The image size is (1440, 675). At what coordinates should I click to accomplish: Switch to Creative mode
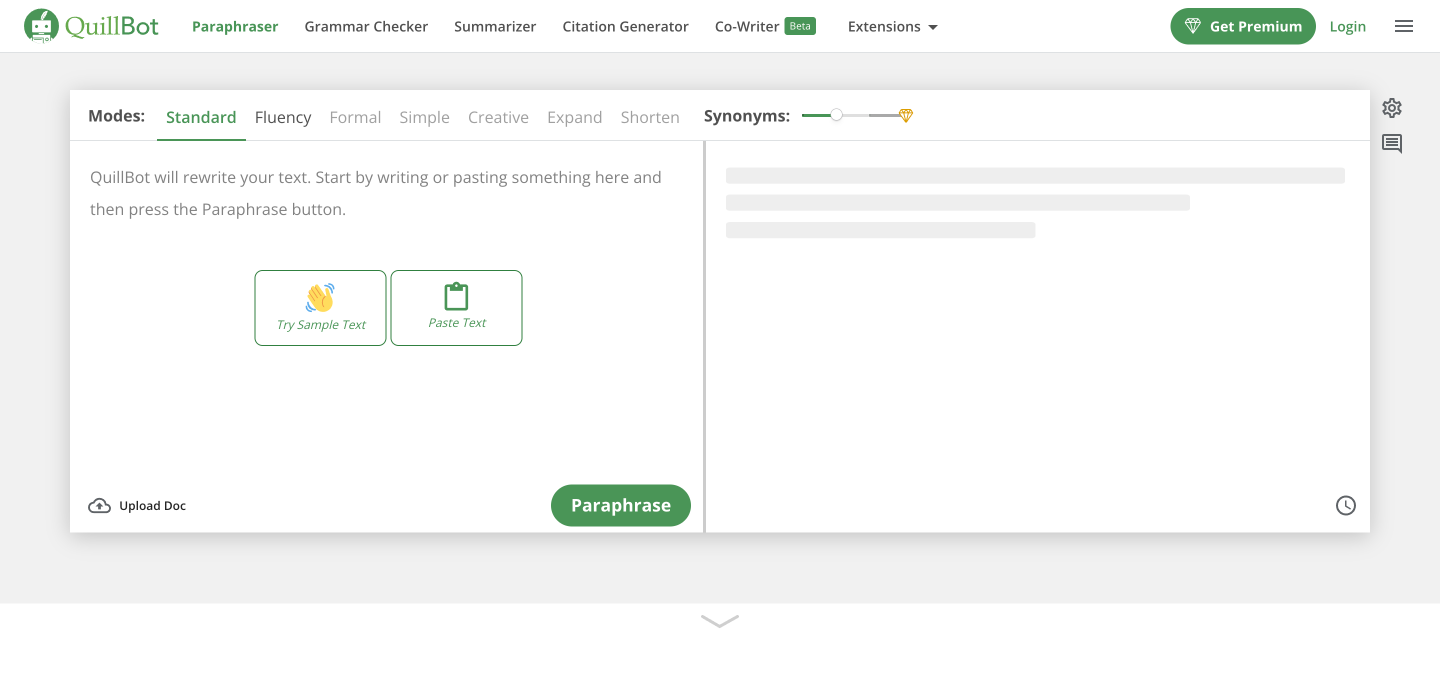(498, 117)
